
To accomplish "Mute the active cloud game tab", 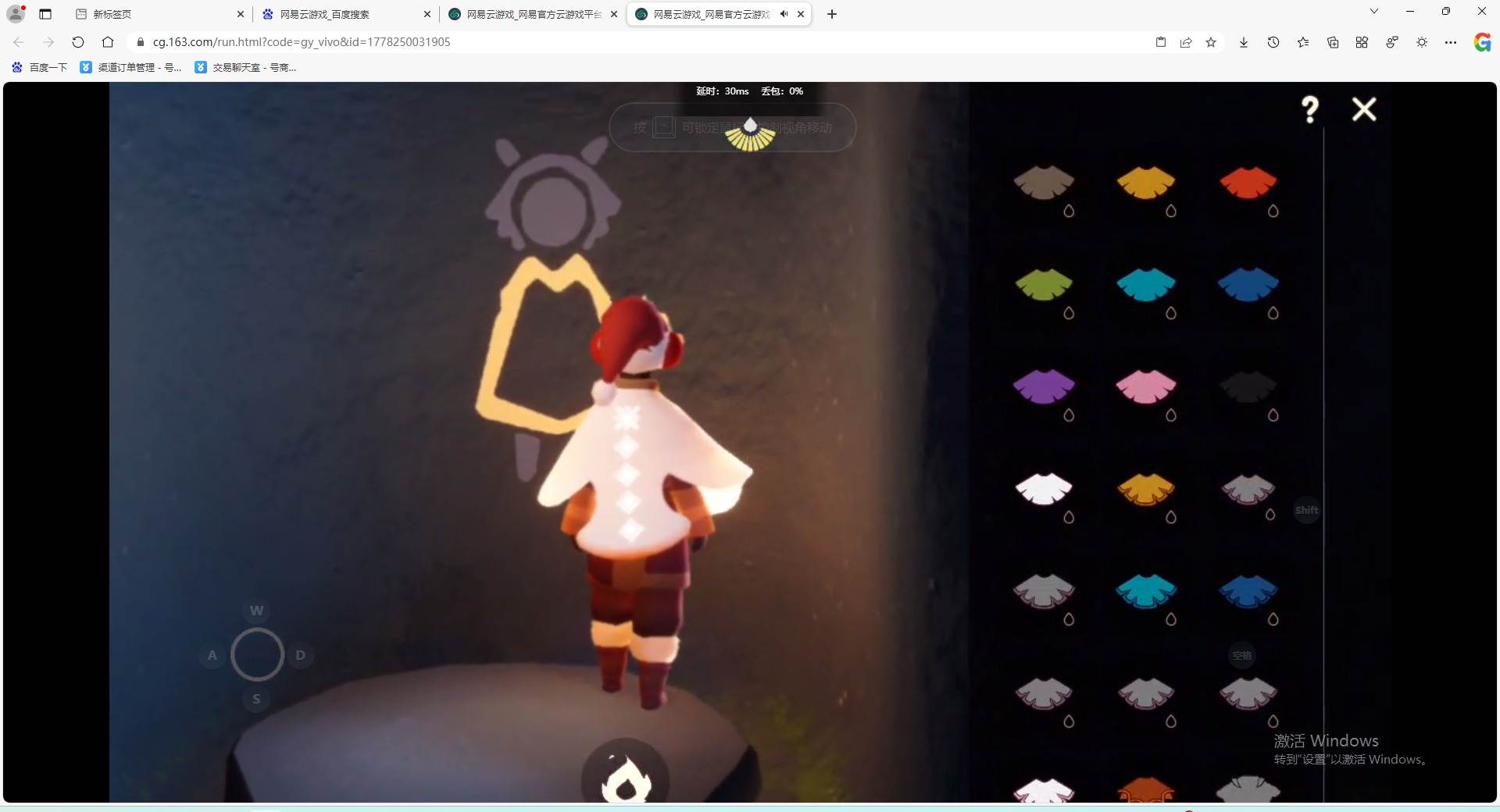I will [x=784, y=14].
